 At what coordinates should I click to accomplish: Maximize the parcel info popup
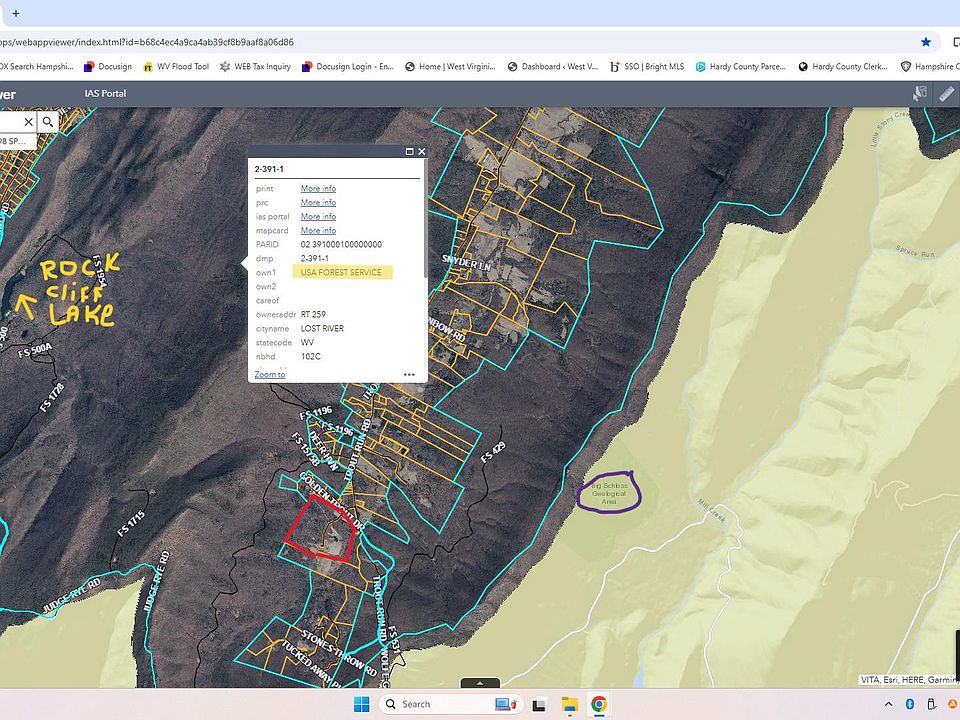tap(410, 152)
